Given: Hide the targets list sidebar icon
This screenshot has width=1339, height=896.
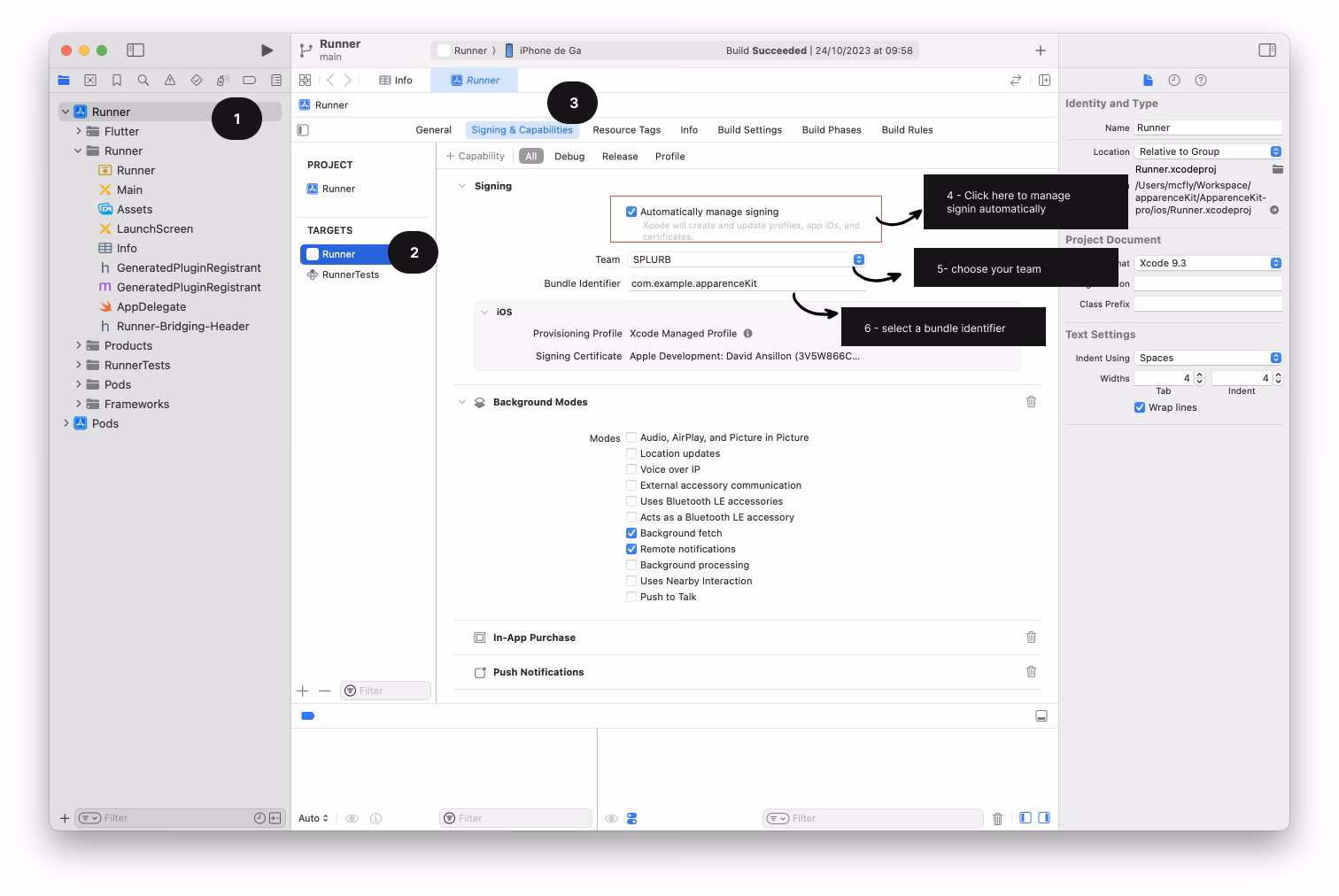Looking at the screenshot, I should tap(303, 130).
